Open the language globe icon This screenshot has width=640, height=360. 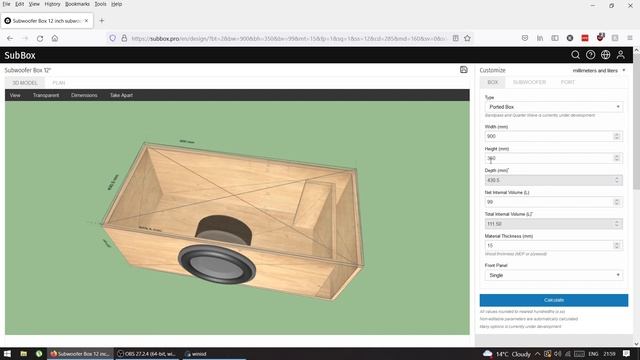[x=605, y=55]
